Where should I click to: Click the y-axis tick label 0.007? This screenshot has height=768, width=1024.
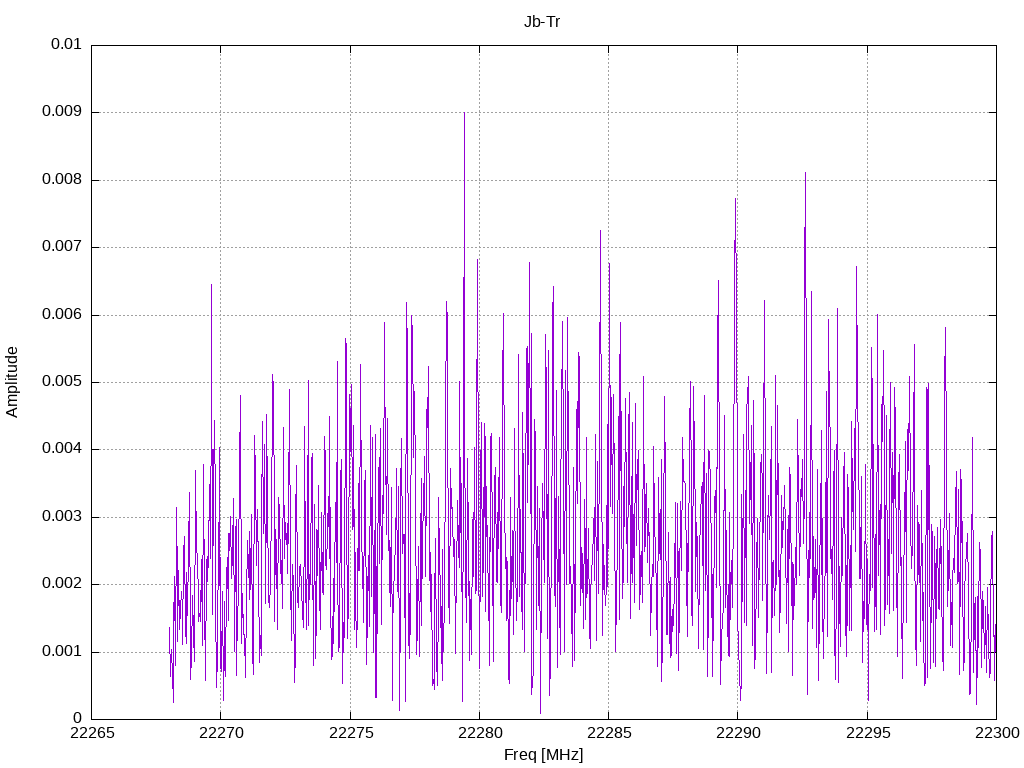pos(61,247)
